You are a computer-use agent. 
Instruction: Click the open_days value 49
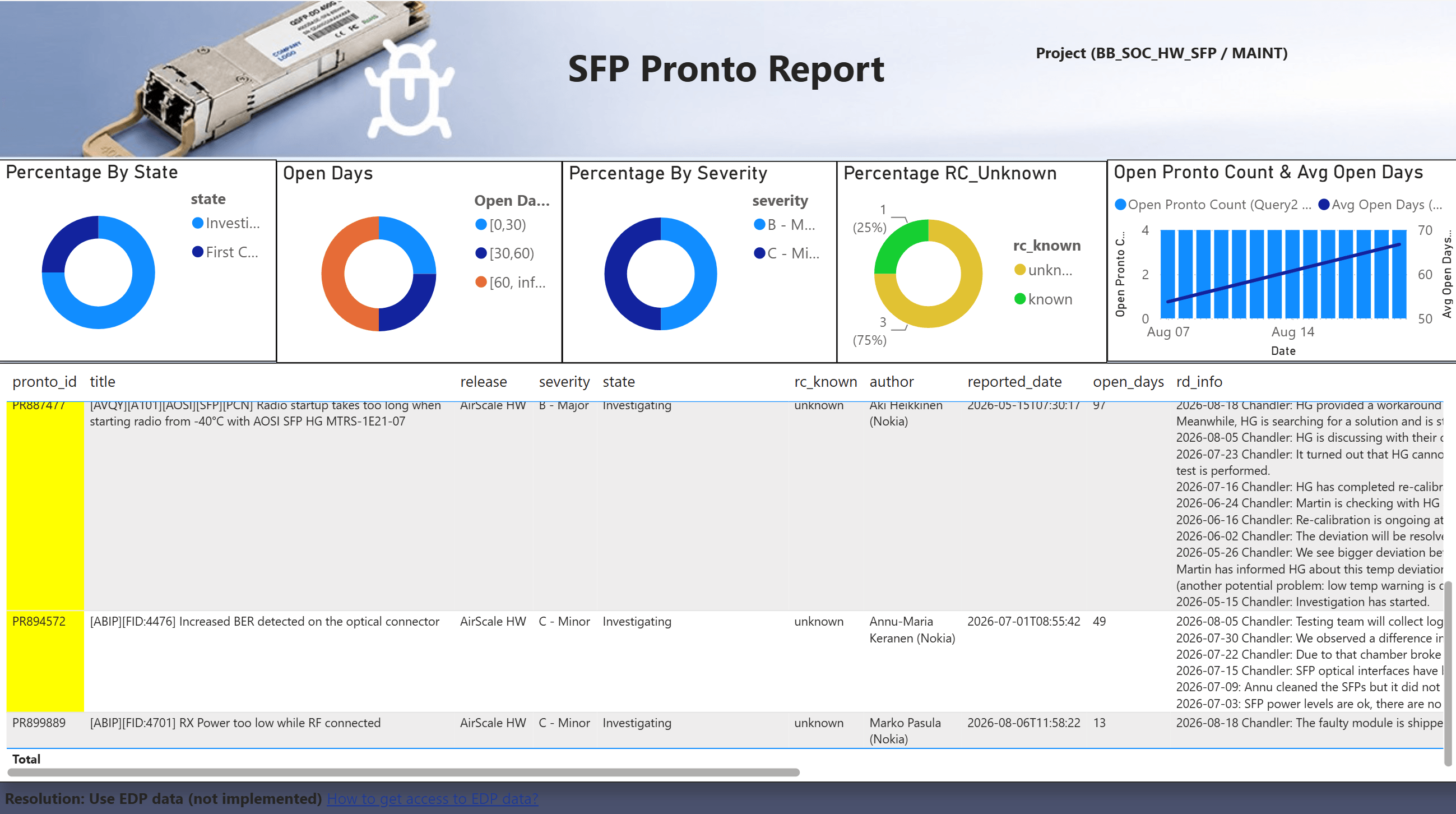point(1100,621)
